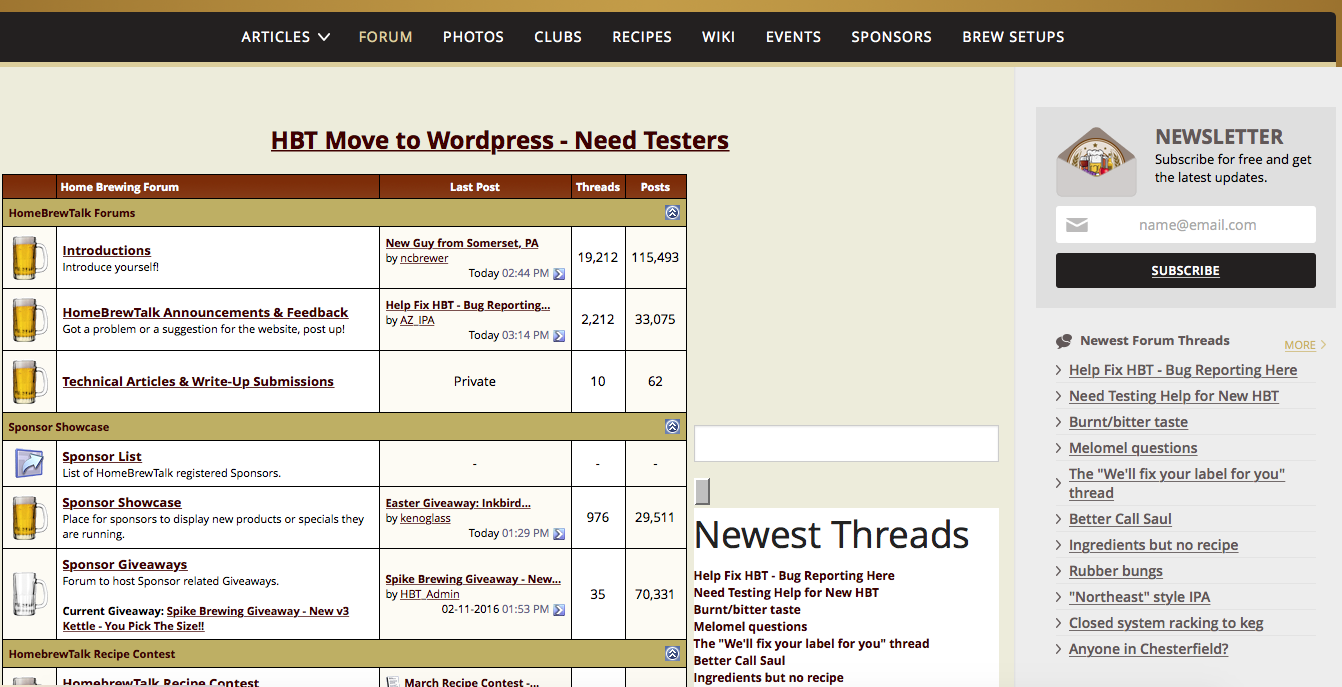
Task: Click the Subscribe button
Action: tap(1186, 271)
